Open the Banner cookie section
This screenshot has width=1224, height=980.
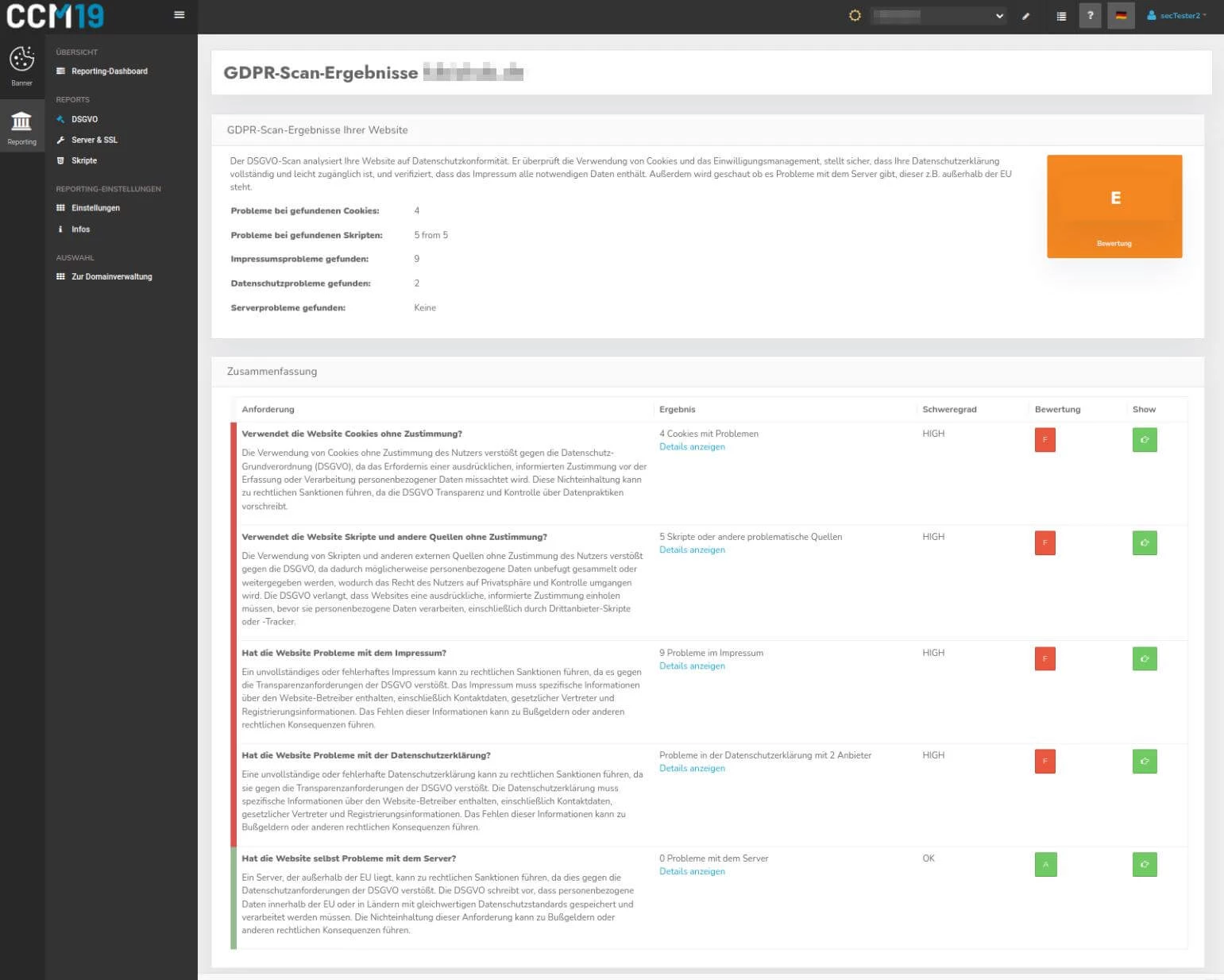click(x=21, y=66)
